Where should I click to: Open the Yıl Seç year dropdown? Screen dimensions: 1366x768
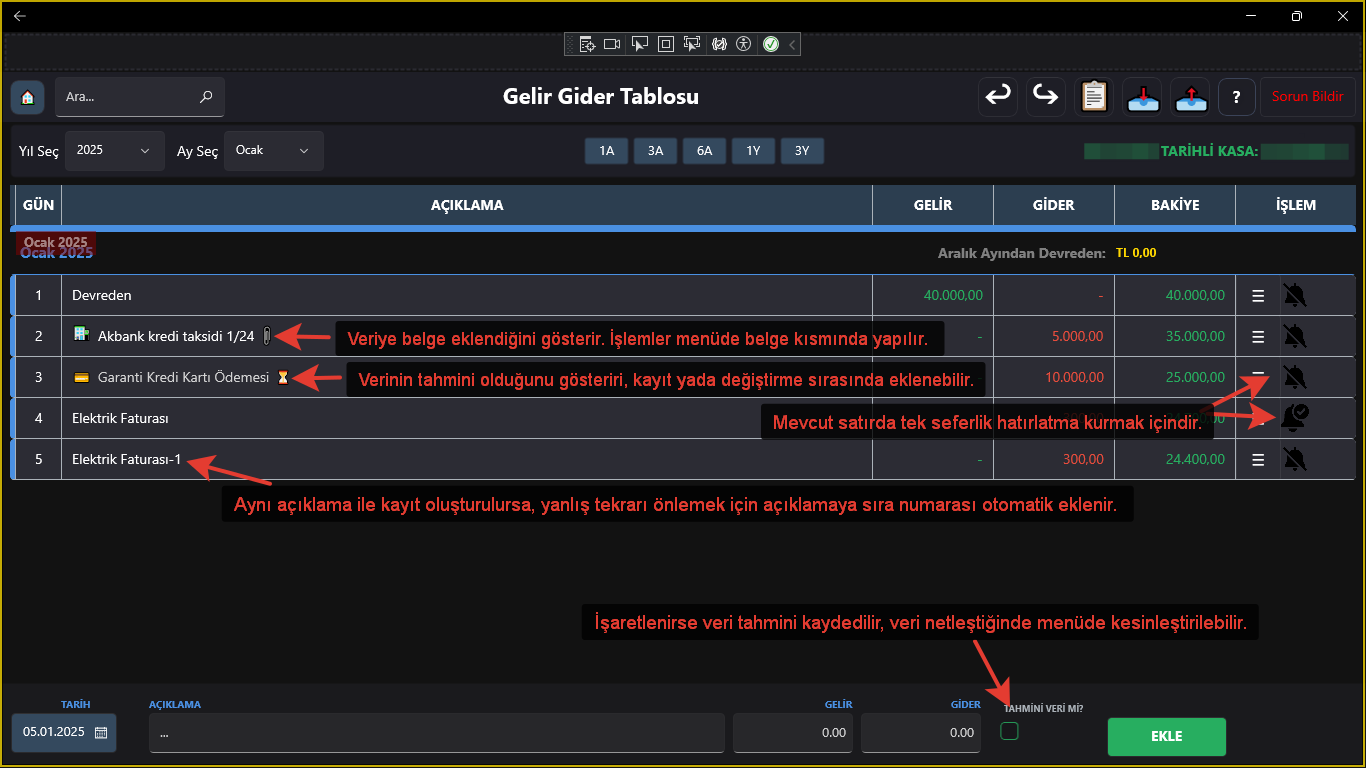tap(114, 150)
